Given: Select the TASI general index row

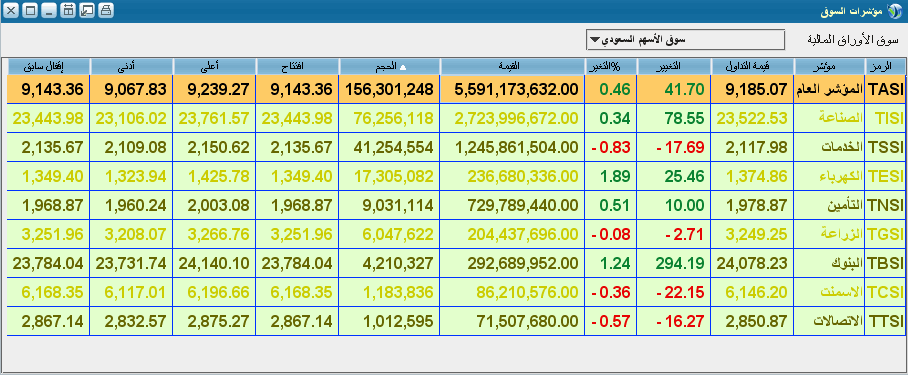Looking at the screenshot, I should (x=456, y=90).
